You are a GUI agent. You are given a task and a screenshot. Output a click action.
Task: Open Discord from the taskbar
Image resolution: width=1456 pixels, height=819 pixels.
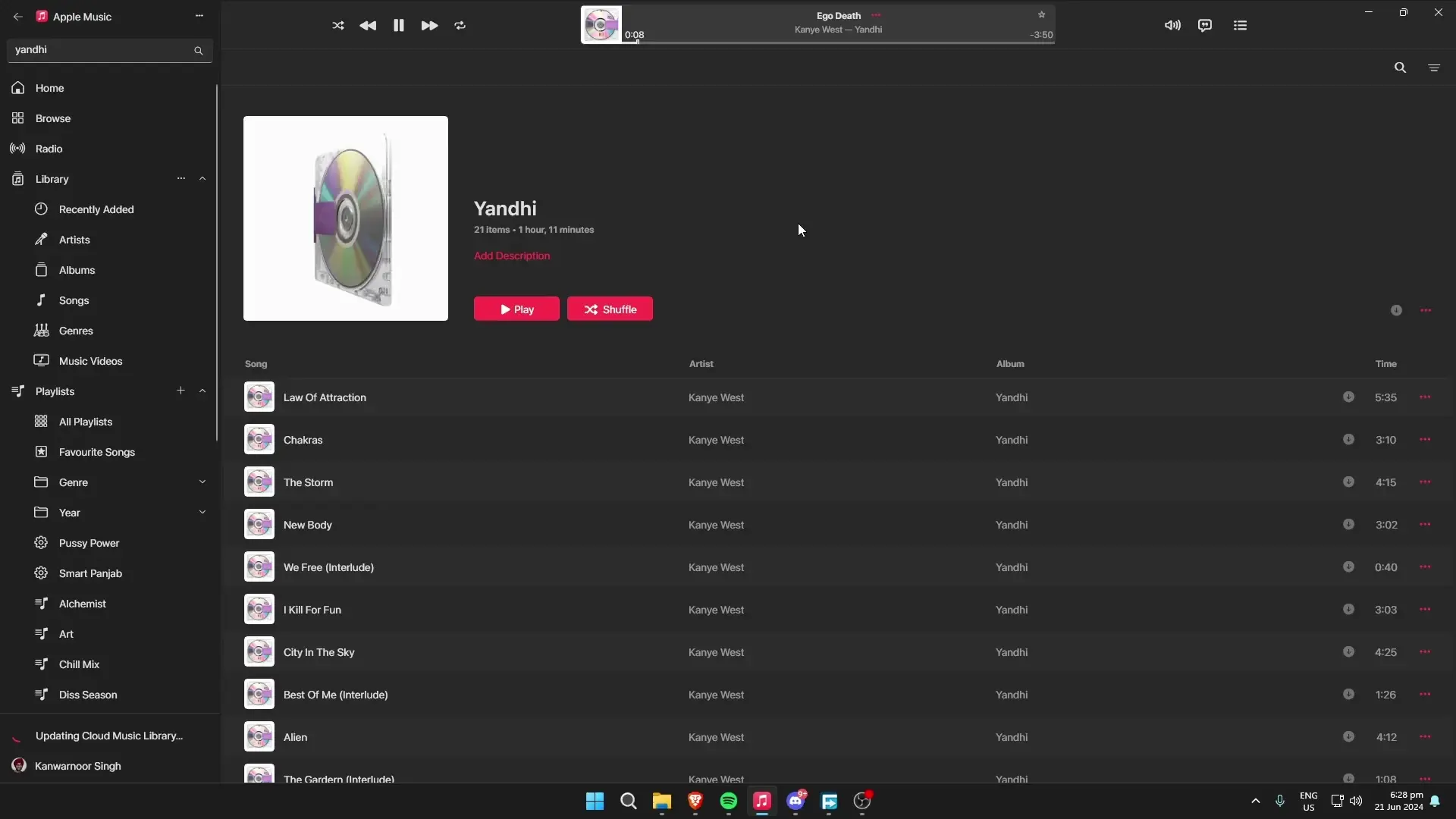tap(795, 801)
